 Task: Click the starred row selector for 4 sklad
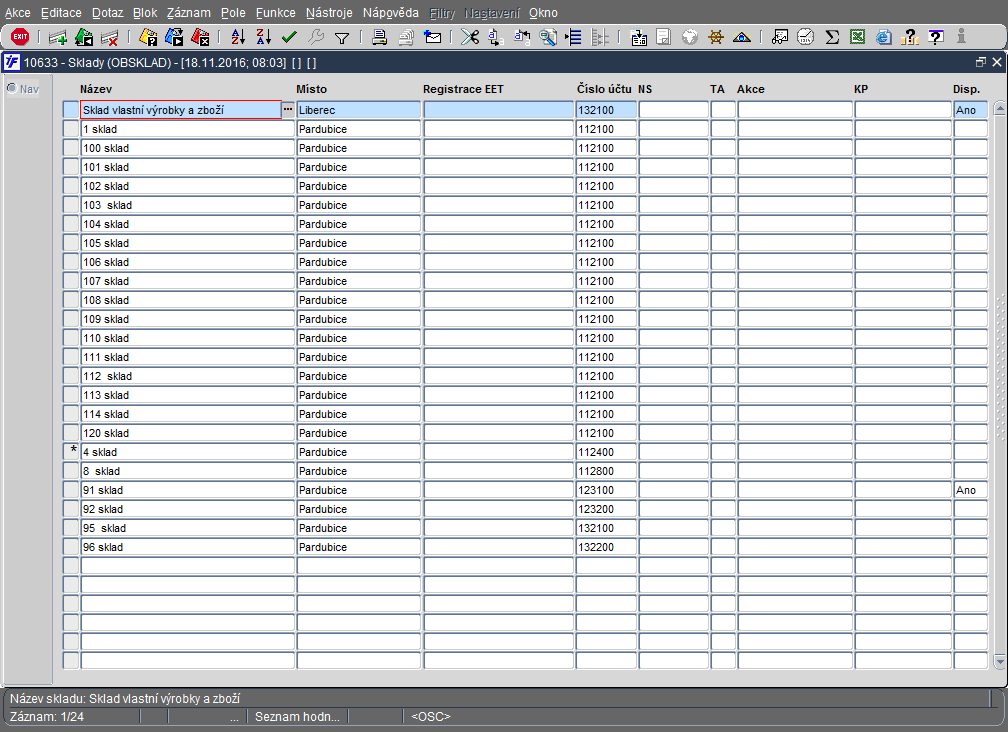point(71,452)
